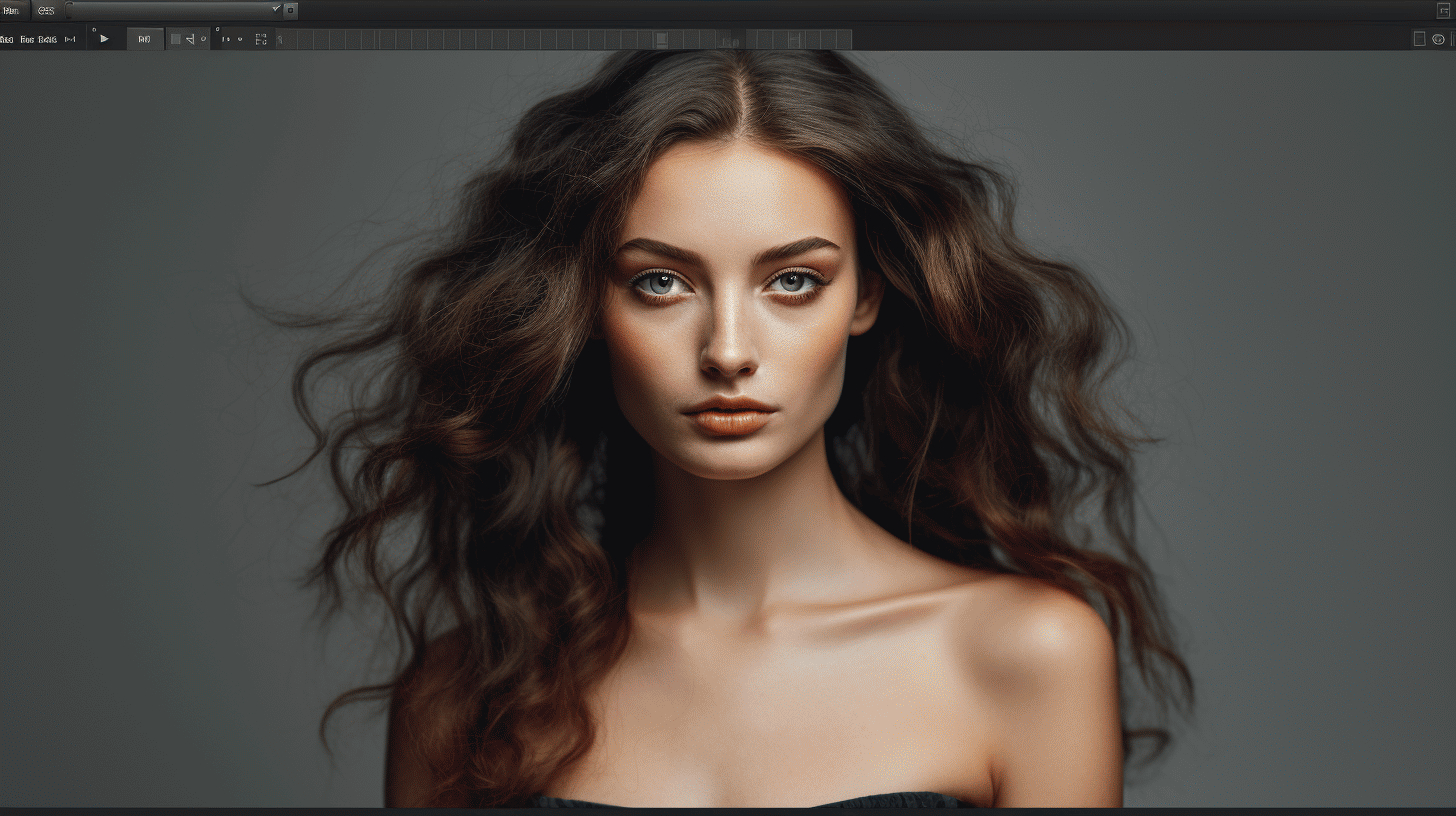Screen dimensions: 1456x816
Task: Choose the dashed selection-grid icon
Action: [261, 39]
